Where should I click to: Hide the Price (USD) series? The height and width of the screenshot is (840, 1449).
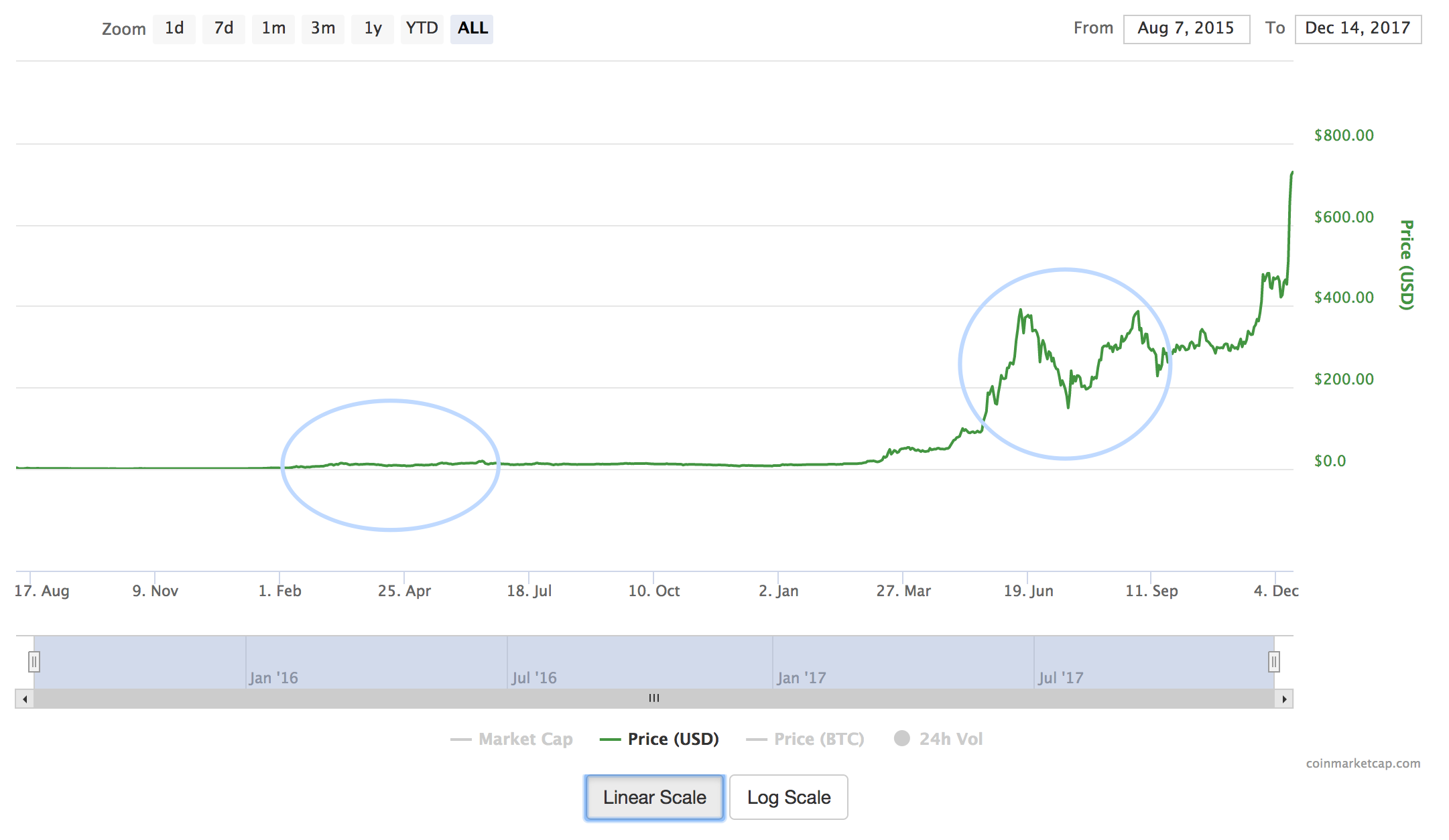tap(659, 739)
